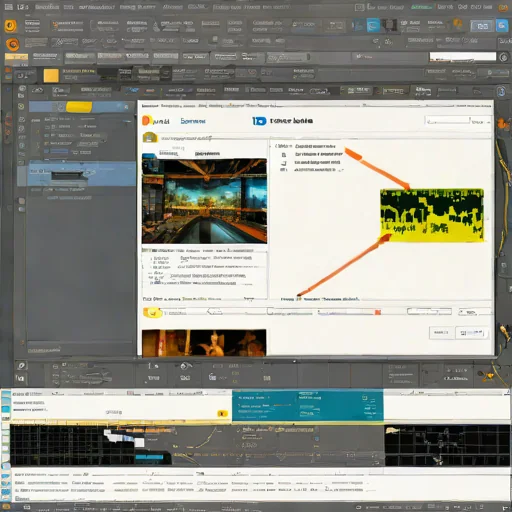
Task: Click the orange icon at the lower toolbar's right end
Action: [x=487, y=376]
